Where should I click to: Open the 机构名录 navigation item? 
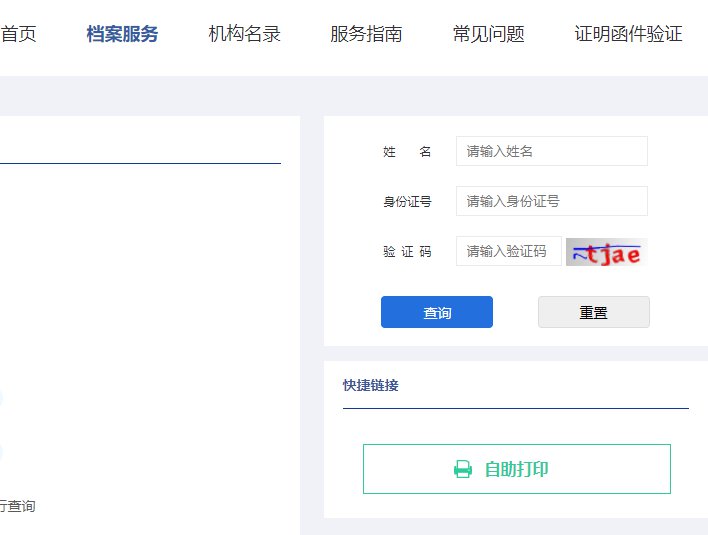click(x=244, y=34)
